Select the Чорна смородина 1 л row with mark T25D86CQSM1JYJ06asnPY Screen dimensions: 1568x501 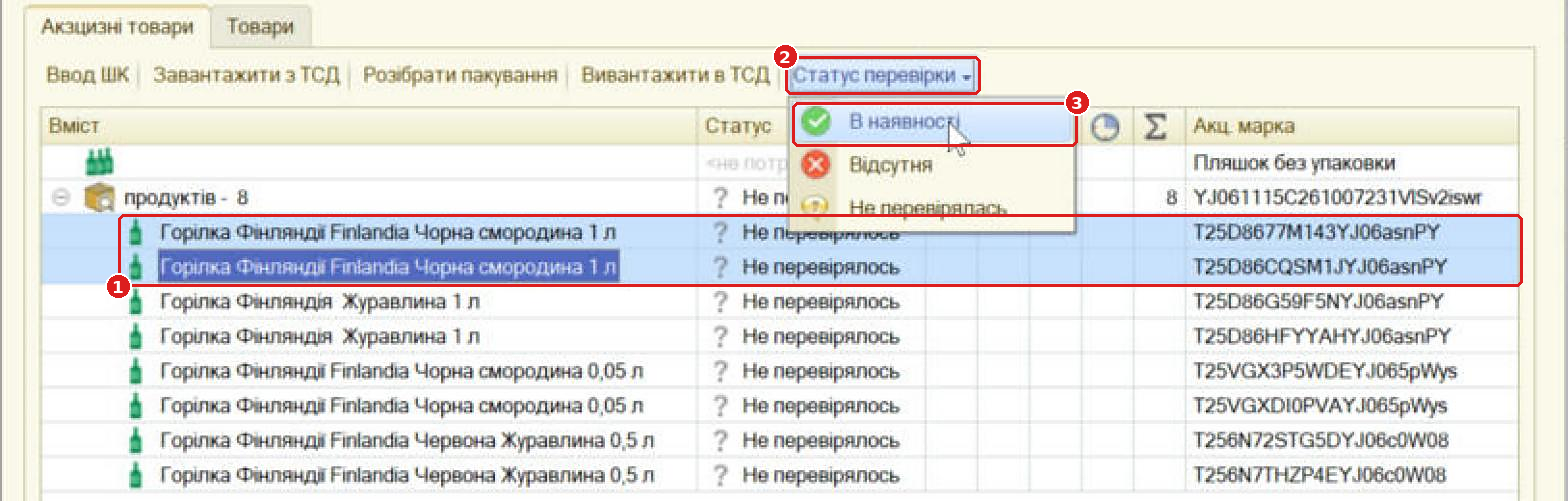click(x=780, y=267)
